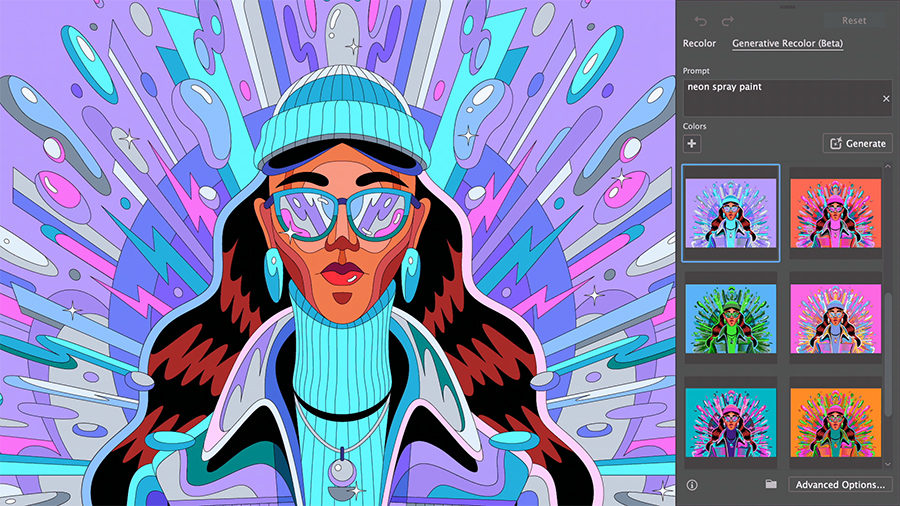This screenshot has width=900, height=506.
Task: Click the undo arrow icon
Action: coord(700,21)
